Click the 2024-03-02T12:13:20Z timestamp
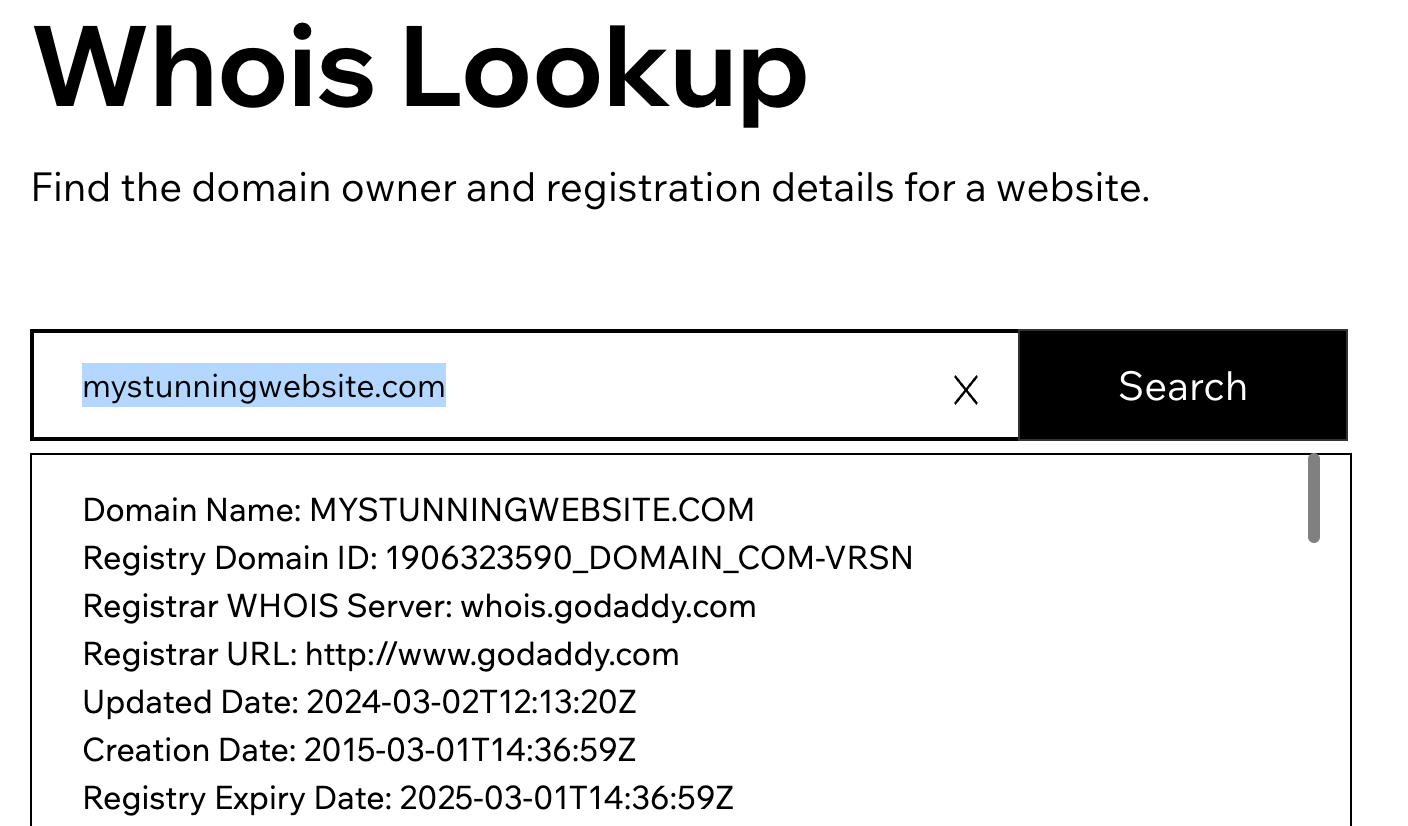The width and height of the screenshot is (1408, 826). pyautogui.click(x=471, y=702)
